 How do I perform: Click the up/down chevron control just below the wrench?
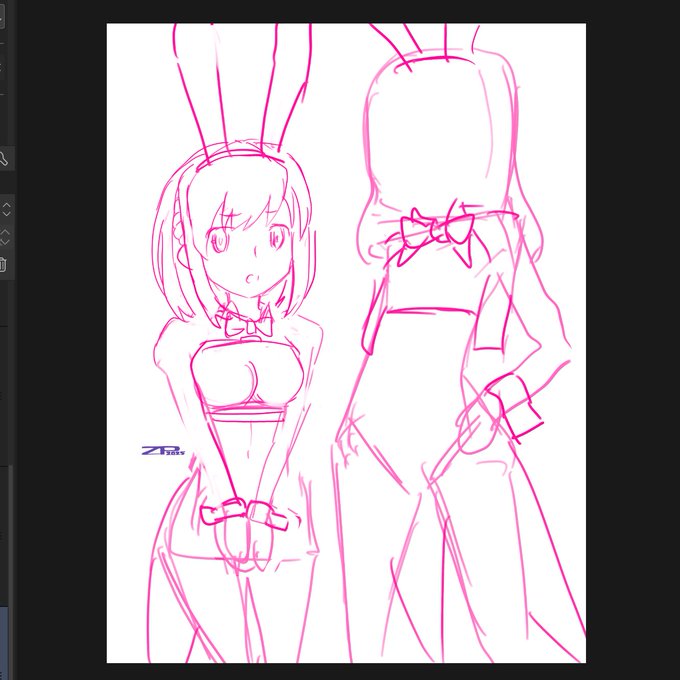pos(7,209)
